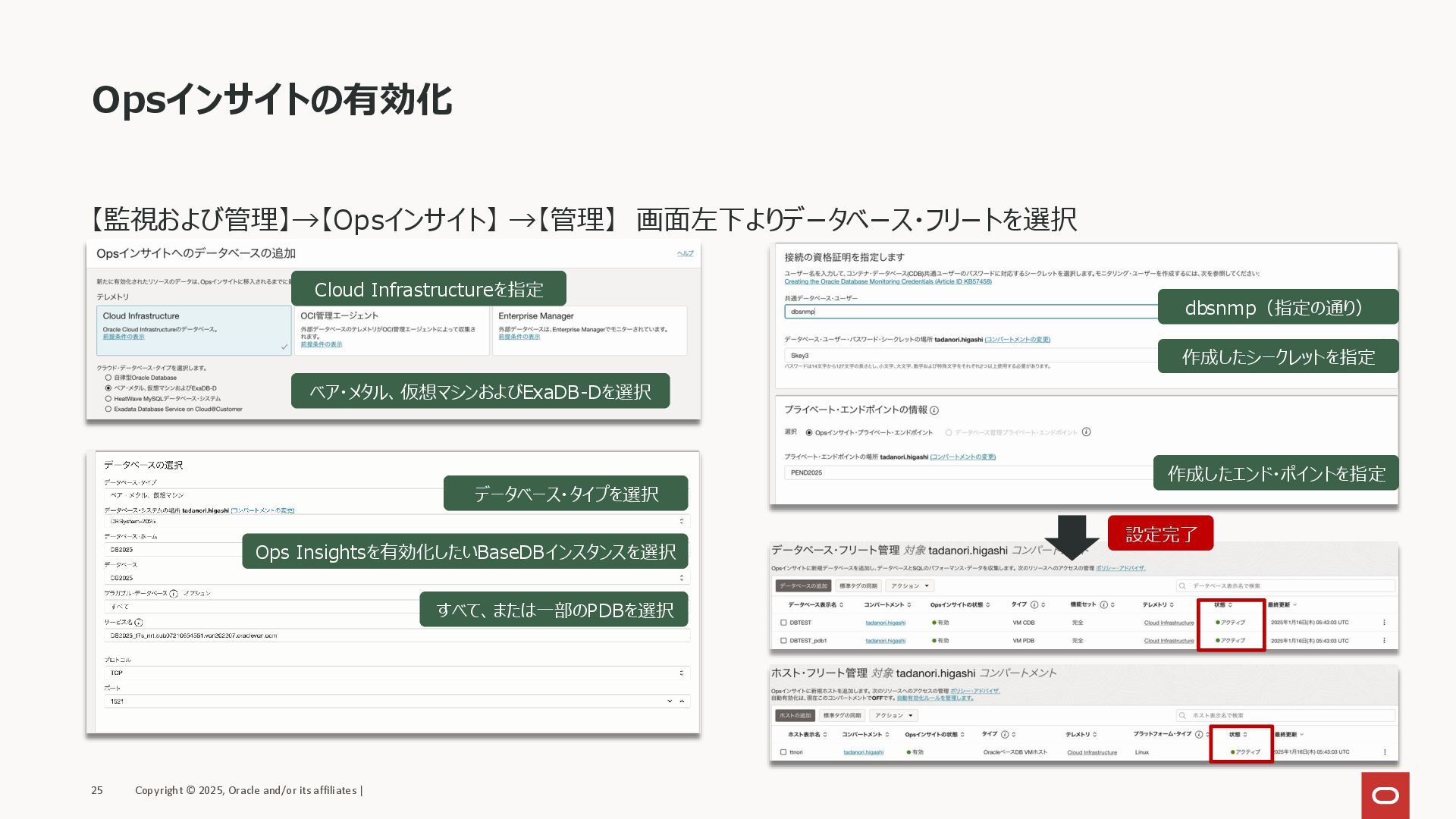Open the tadanori.higashi compartment link in the DBTEST row
The image size is (1456, 819).
885,623
